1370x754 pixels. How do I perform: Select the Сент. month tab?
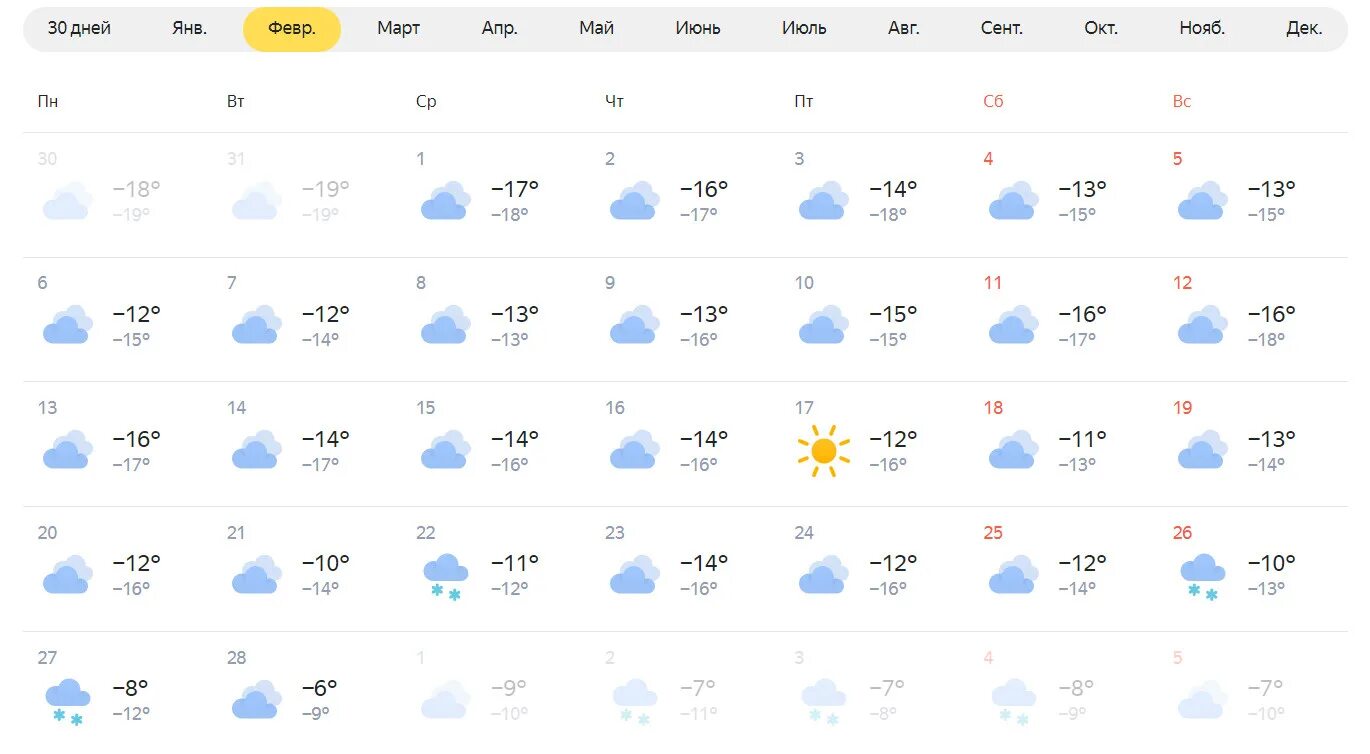point(1001,28)
